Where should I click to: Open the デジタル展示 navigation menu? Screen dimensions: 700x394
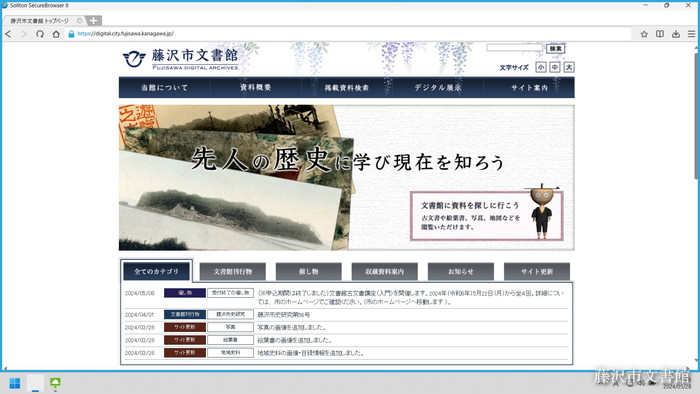[x=438, y=87]
